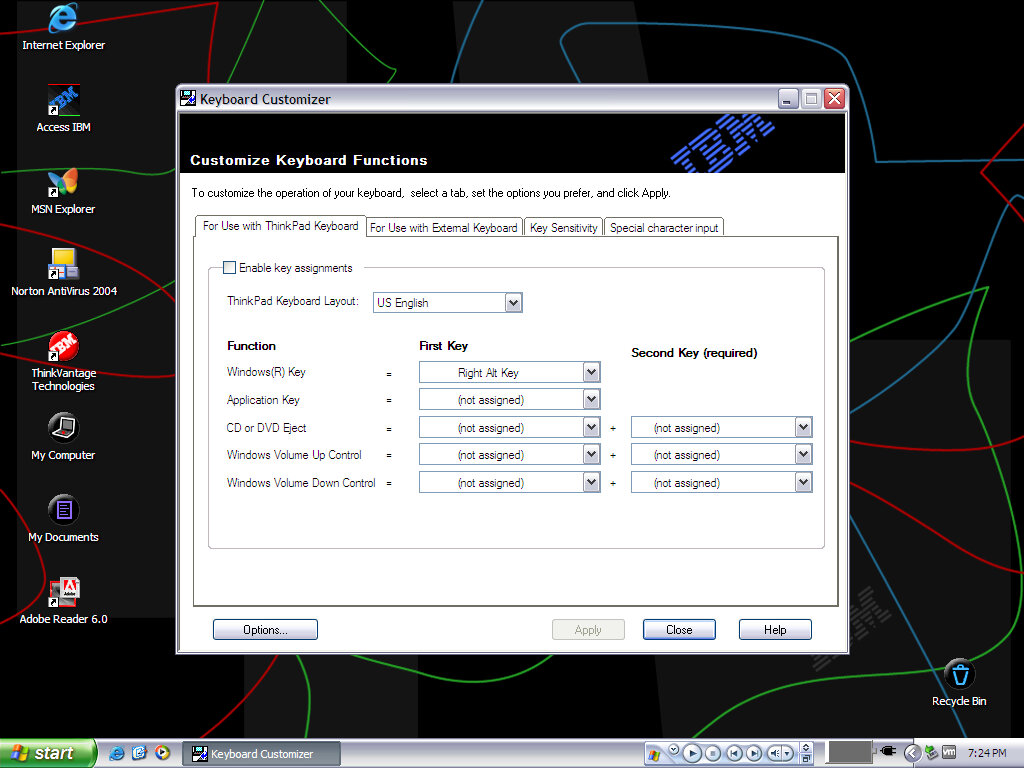Expand CD or DVD Eject second key dropdown
This screenshot has width=1024, height=768.
[x=803, y=428]
